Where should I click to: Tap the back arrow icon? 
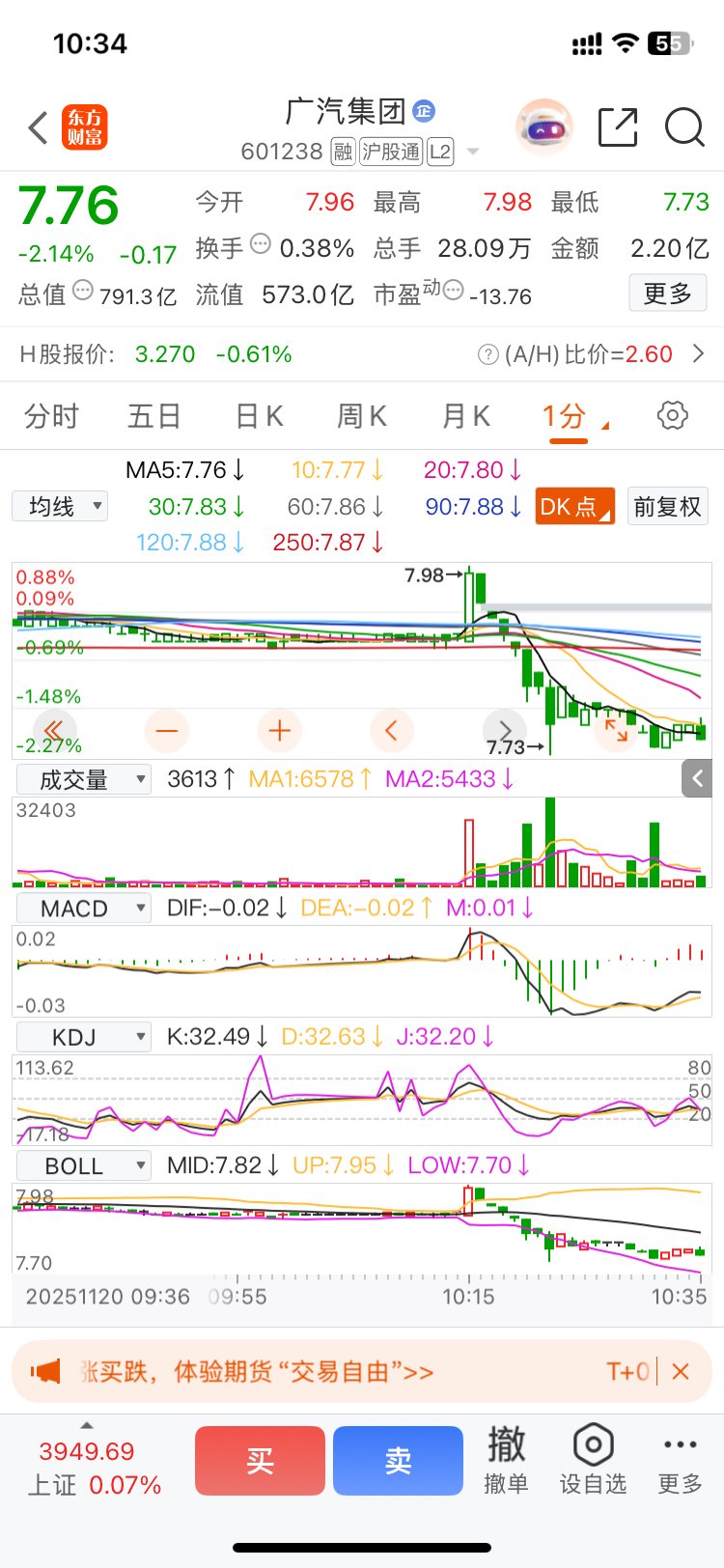pos(38,127)
